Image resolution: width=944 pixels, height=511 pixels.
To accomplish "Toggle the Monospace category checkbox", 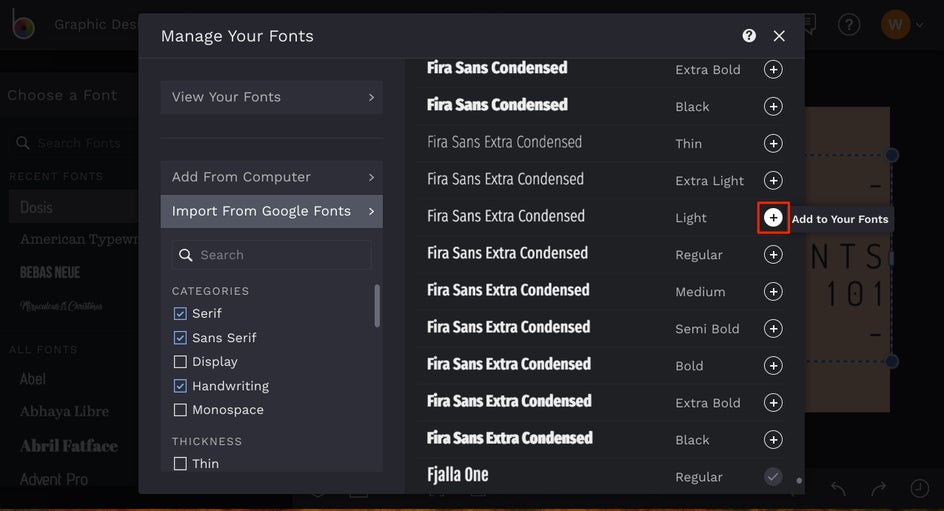I will coord(180,410).
